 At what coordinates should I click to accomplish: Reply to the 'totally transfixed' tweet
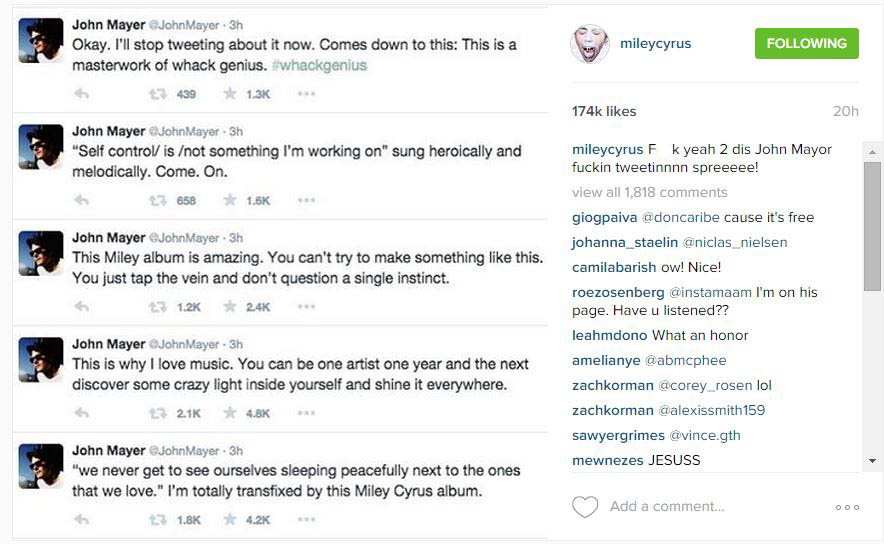pyautogui.click(x=82, y=520)
